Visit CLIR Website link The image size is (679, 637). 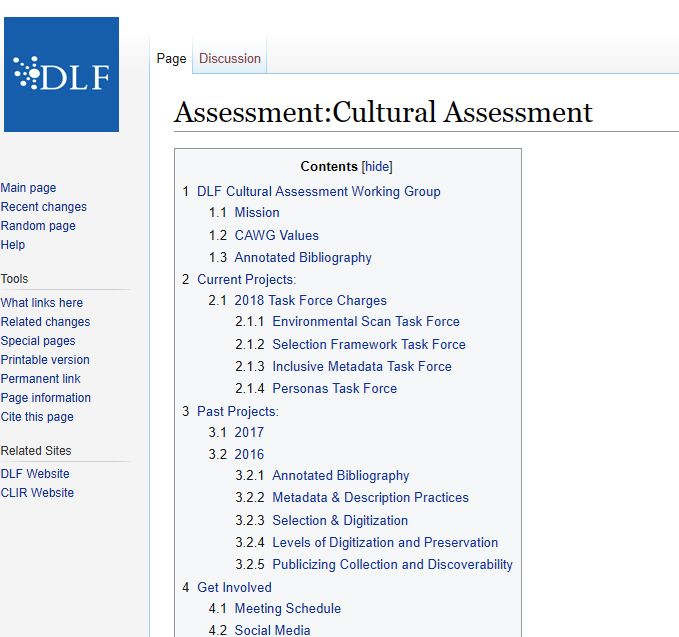pos(37,493)
